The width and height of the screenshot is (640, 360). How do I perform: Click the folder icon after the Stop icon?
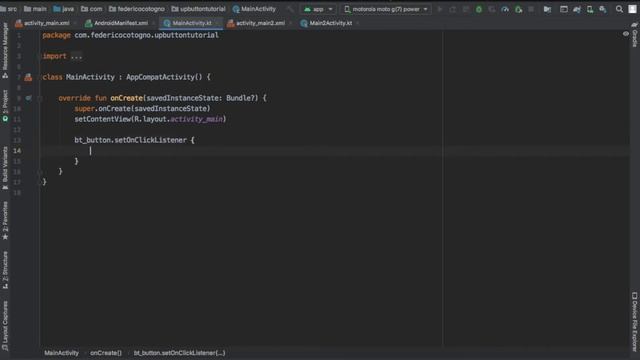(547, 9)
